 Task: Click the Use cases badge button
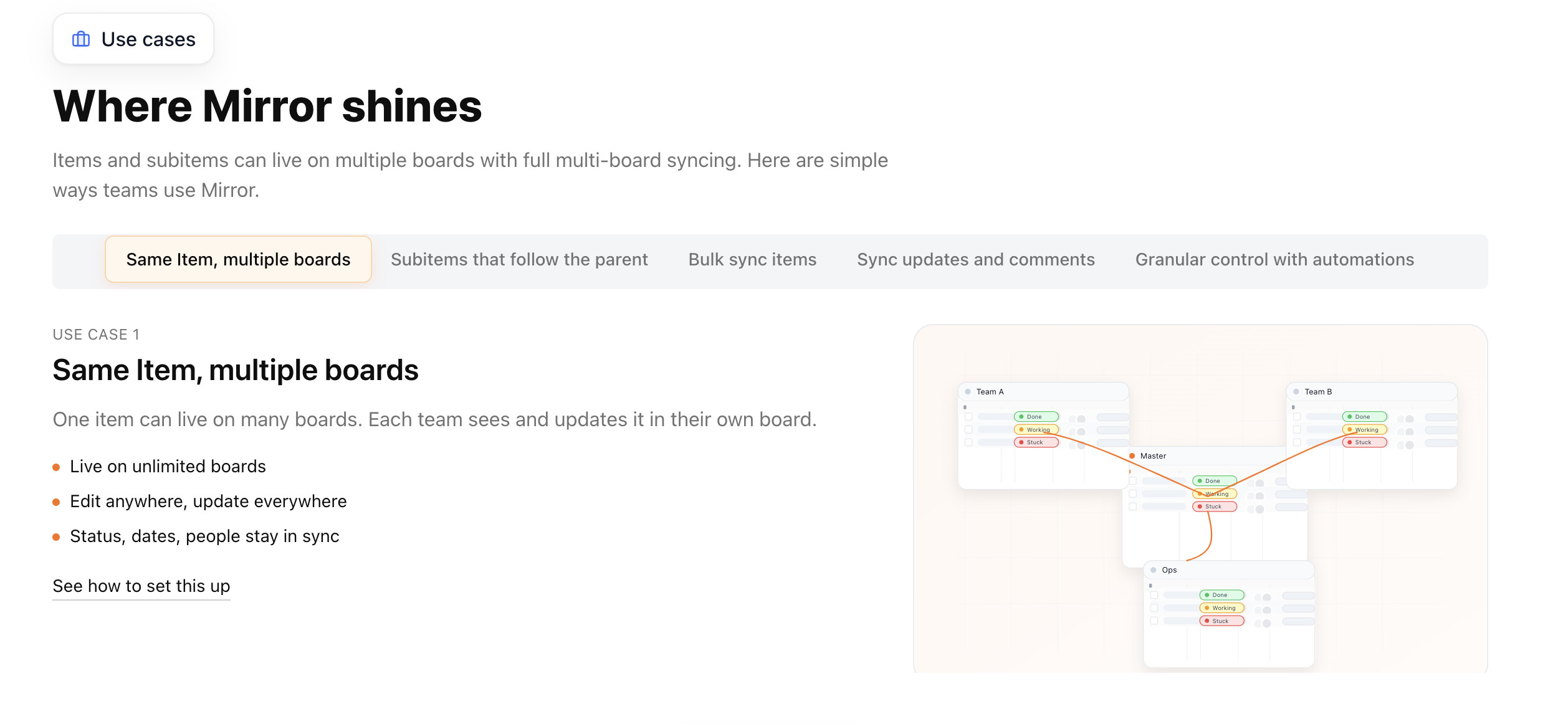(x=133, y=39)
